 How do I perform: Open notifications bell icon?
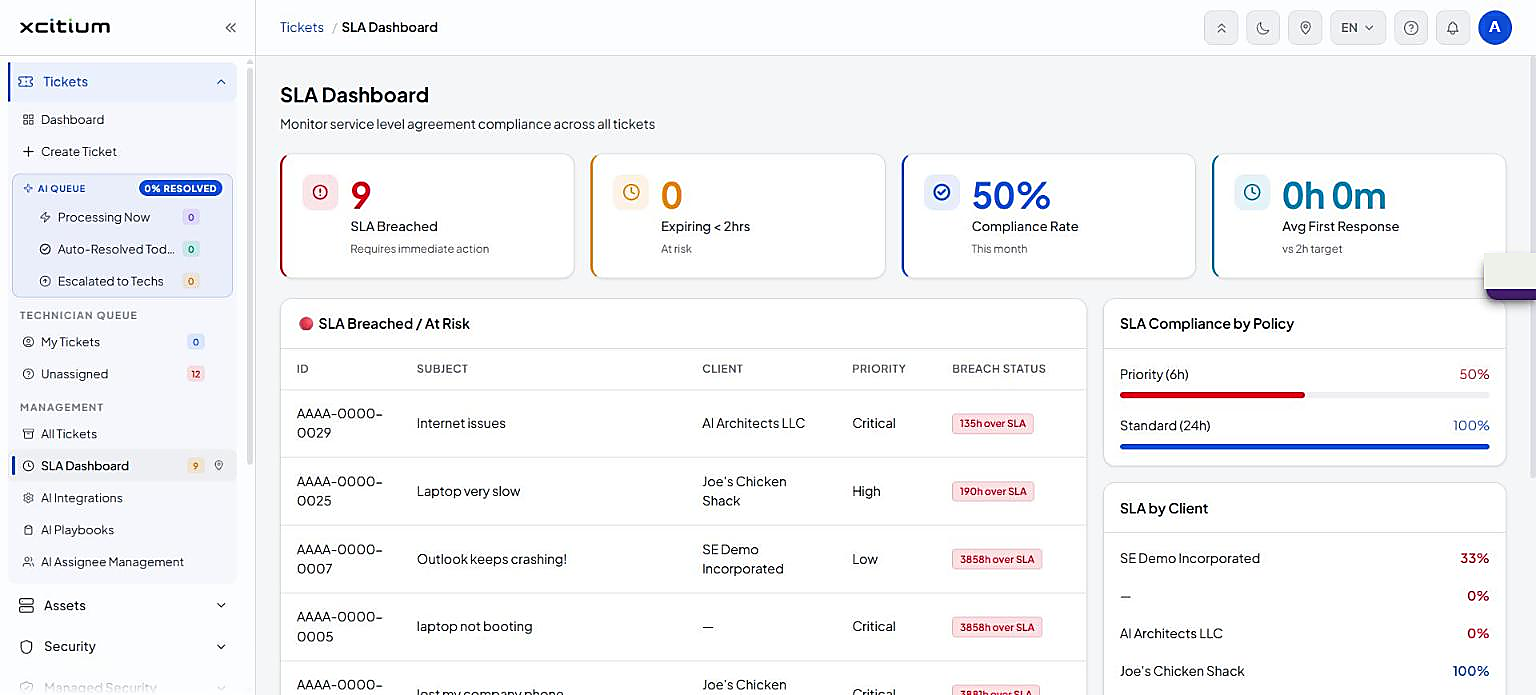pos(1453,28)
